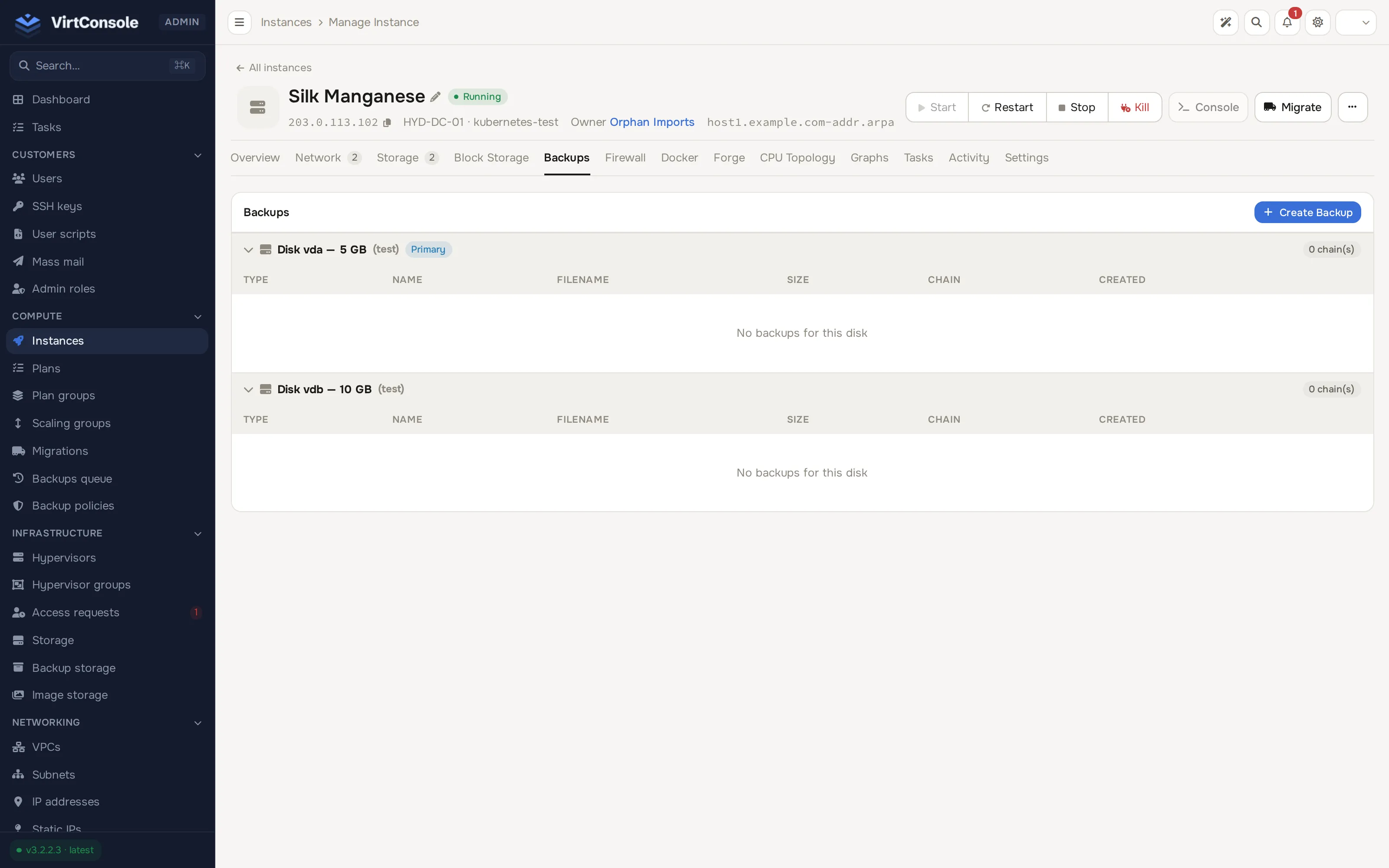Open the CPU Topology tab

[797, 158]
